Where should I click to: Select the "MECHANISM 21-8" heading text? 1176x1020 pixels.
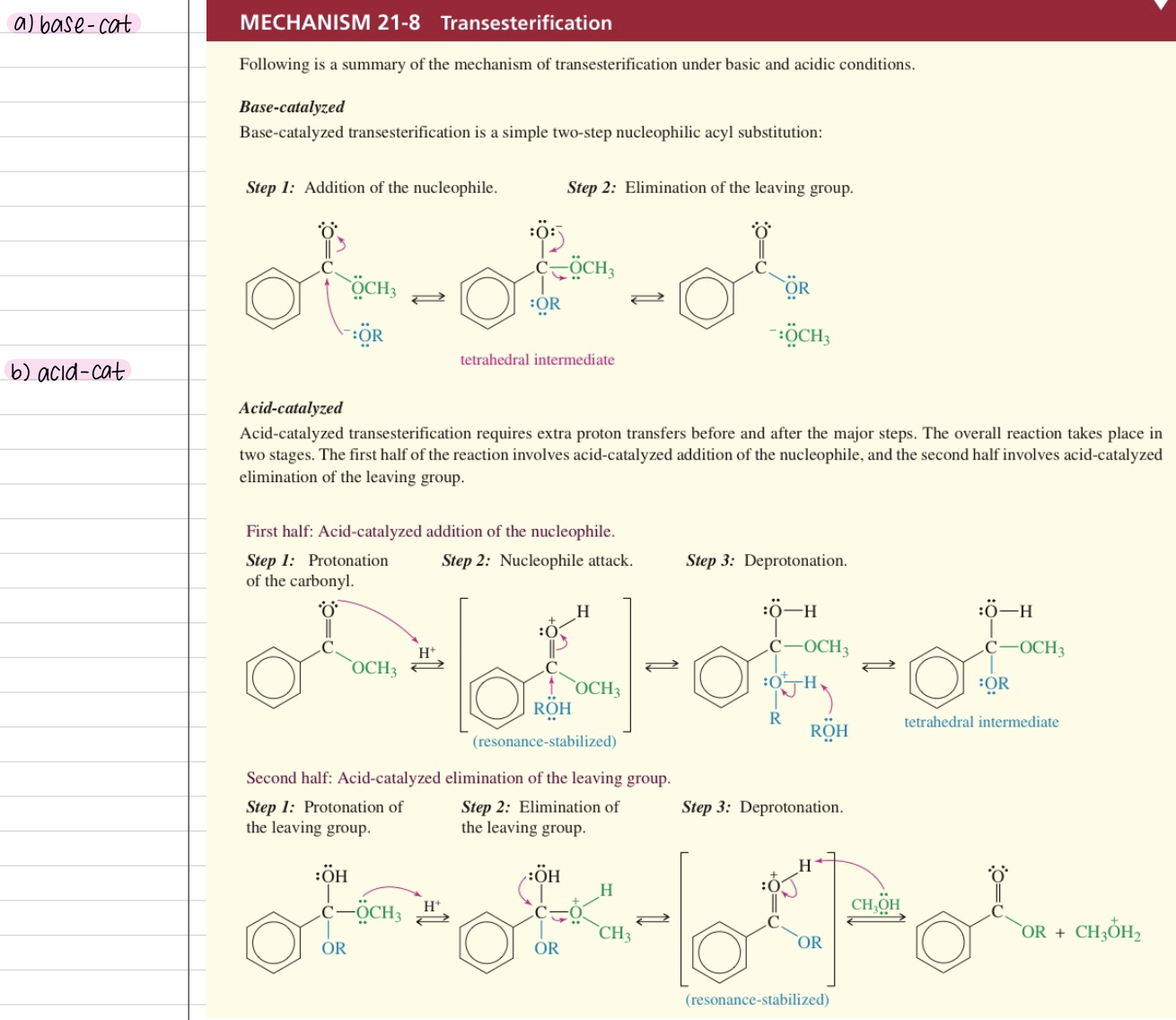pyautogui.click(x=329, y=22)
